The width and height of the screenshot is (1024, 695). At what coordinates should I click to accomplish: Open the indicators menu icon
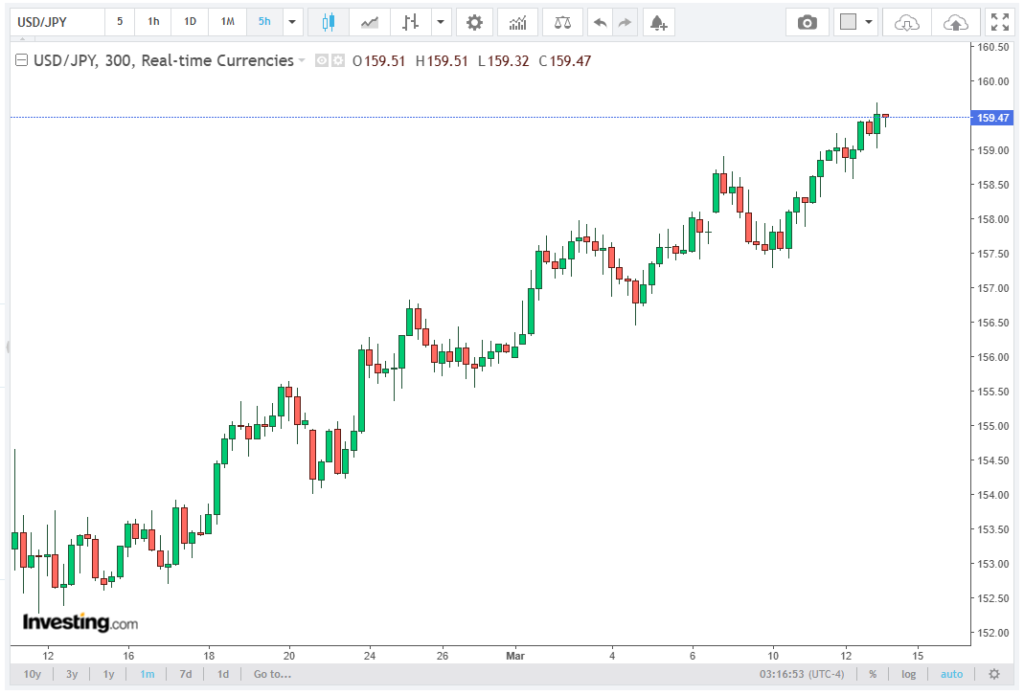pyautogui.click(x=517, y=22)
